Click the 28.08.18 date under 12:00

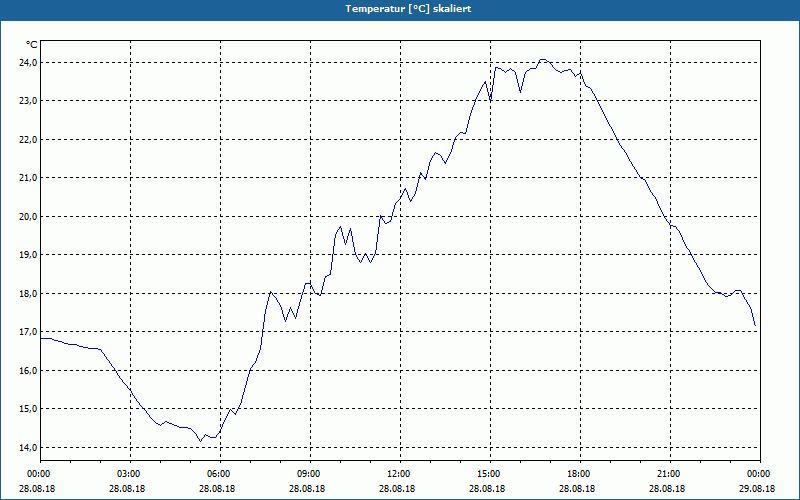coord(397,489)
